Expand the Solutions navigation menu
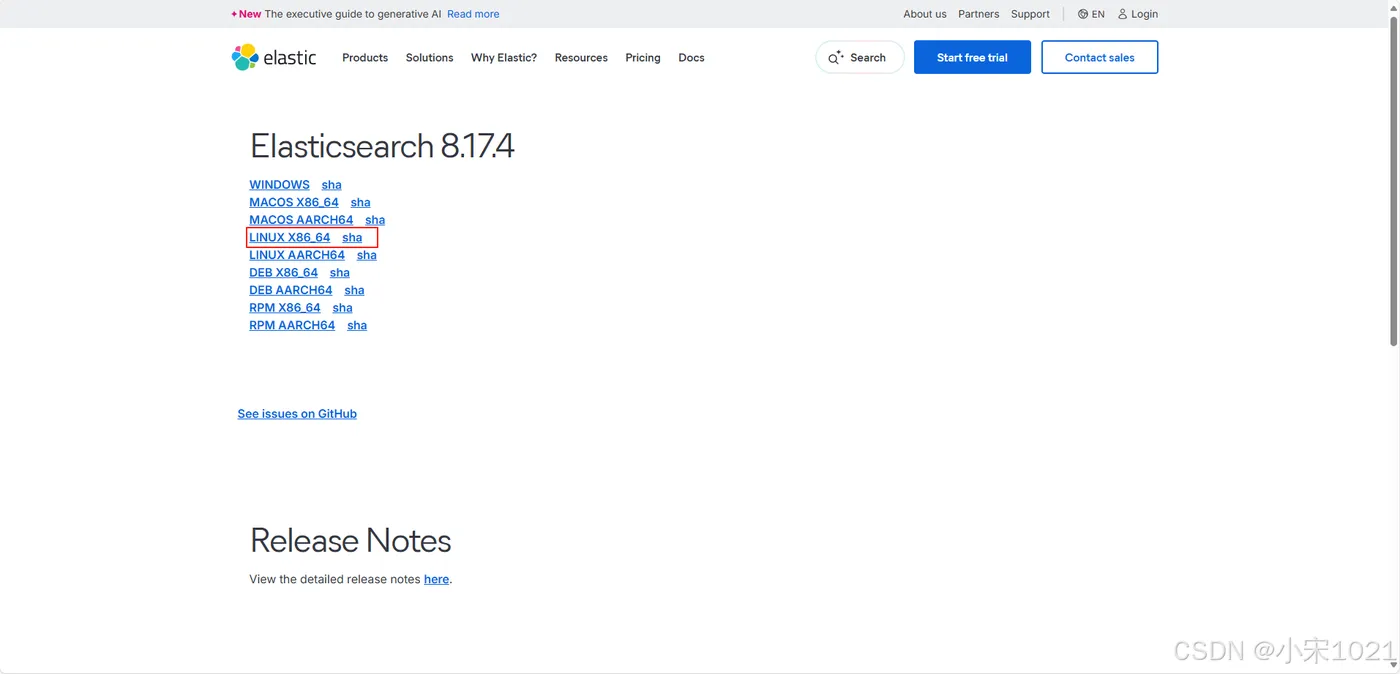This screenshot has width=1400, height=674. click(429, 58)
